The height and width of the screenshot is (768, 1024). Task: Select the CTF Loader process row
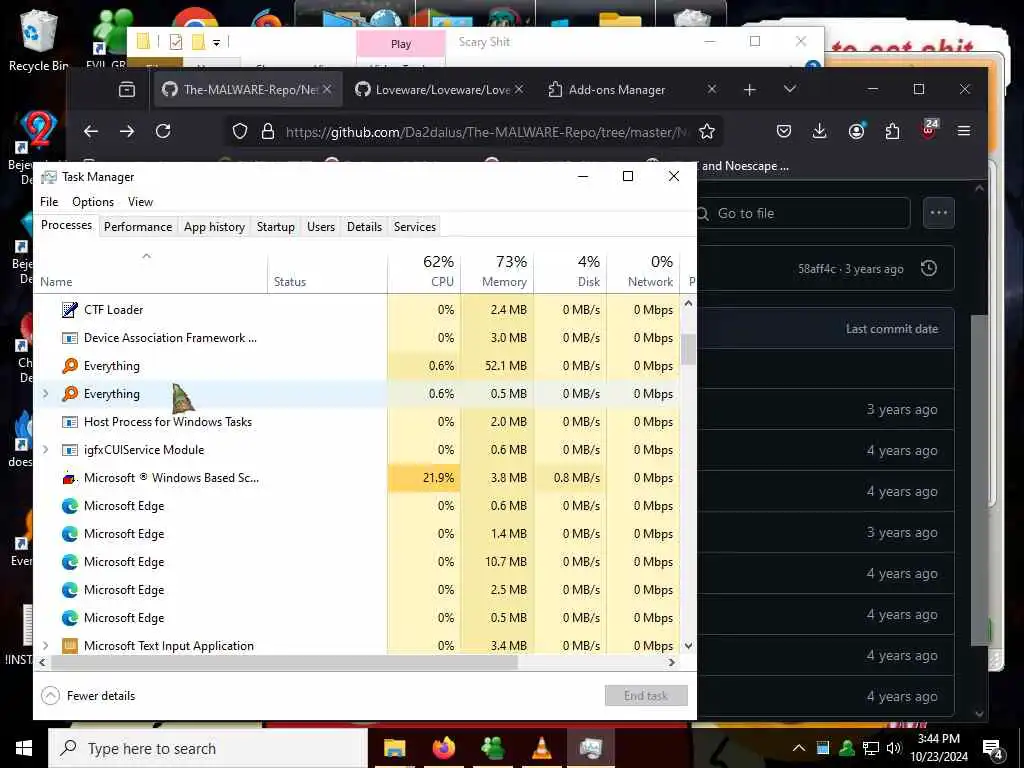point(357,310)
